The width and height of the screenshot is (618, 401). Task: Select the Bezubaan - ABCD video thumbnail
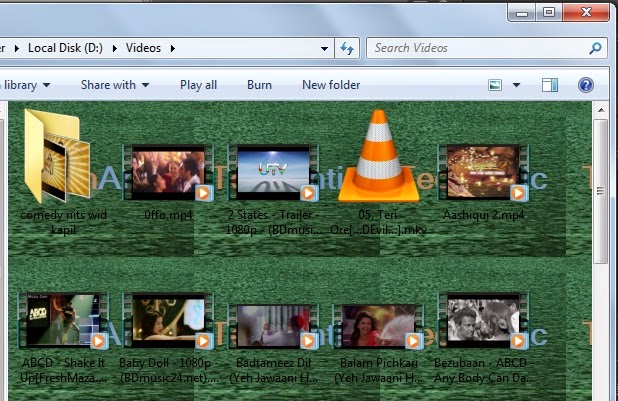483,320
